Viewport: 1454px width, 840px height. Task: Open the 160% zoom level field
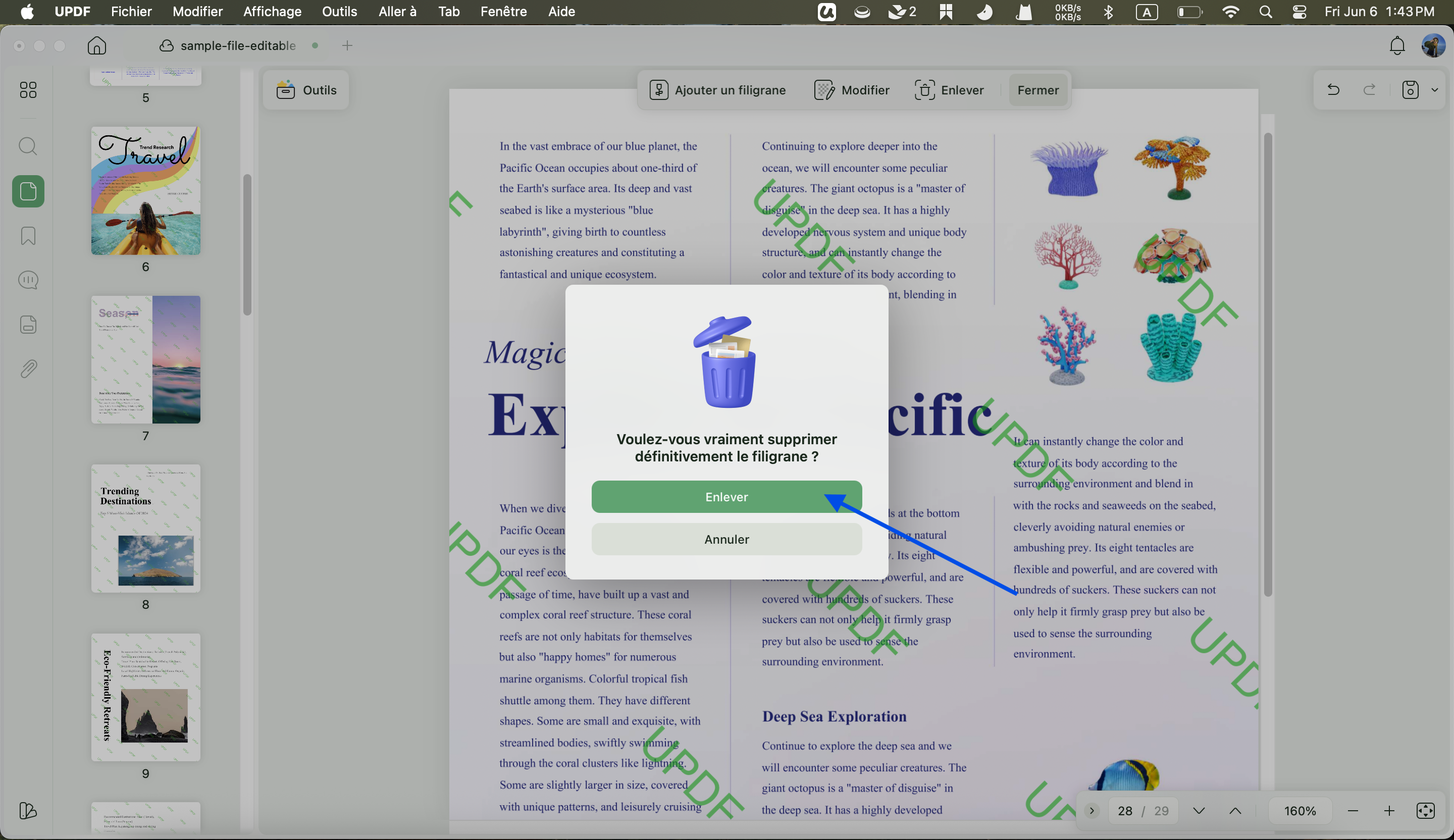(x=1301, y=811)
